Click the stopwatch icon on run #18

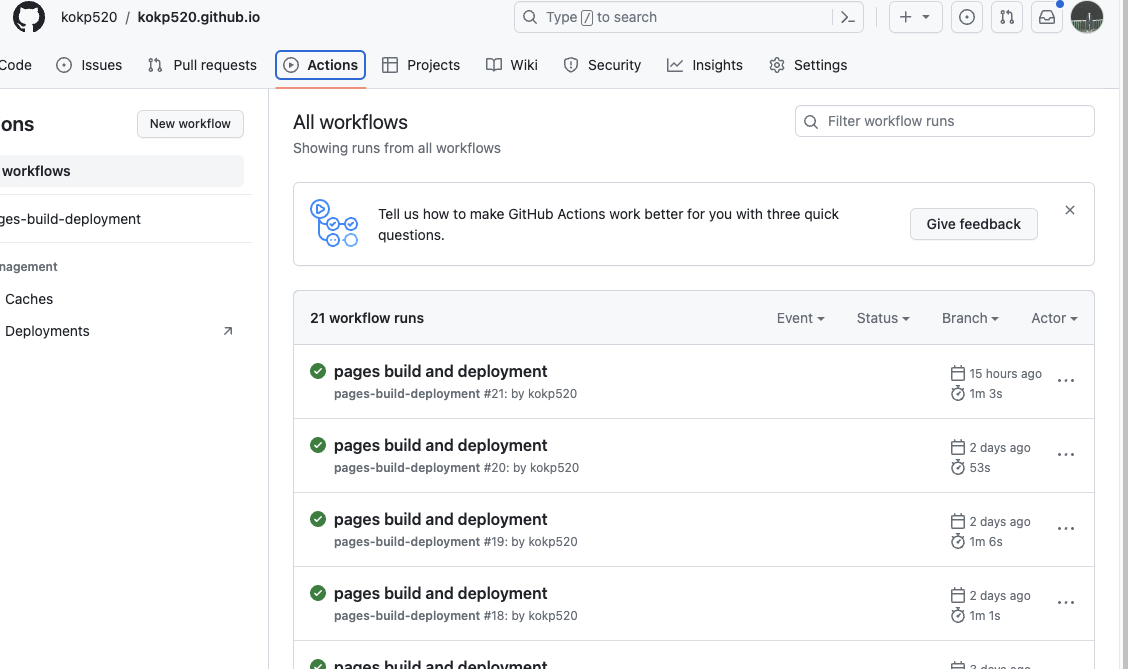tap(958, 616)
